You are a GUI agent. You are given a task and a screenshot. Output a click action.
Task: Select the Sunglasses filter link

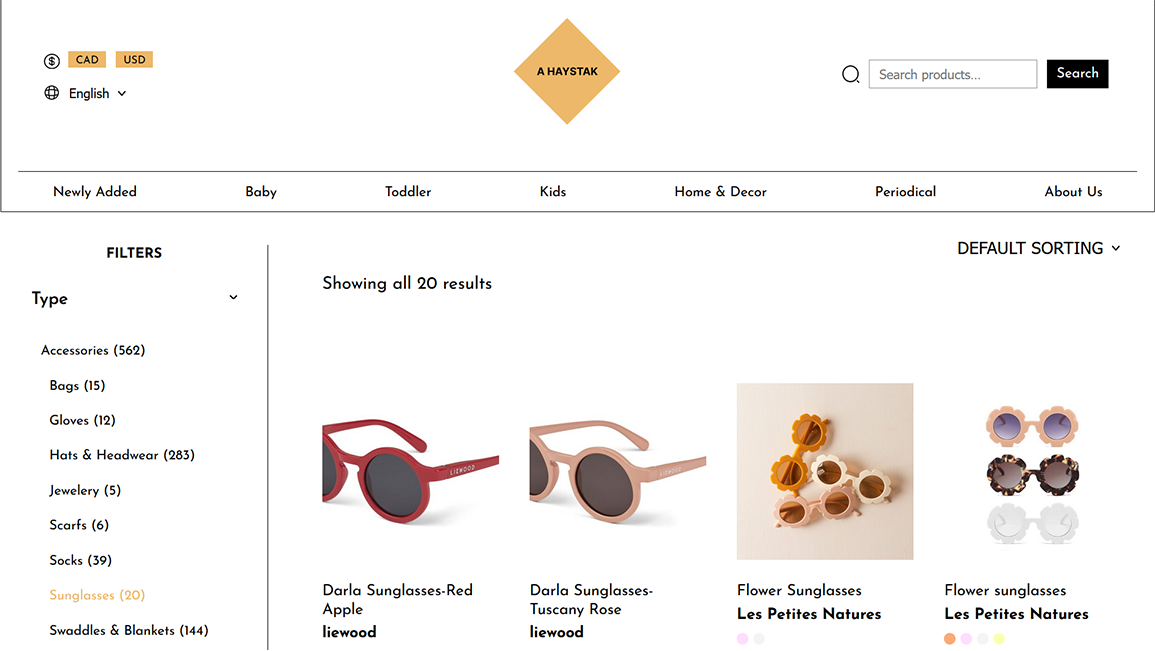97,595
